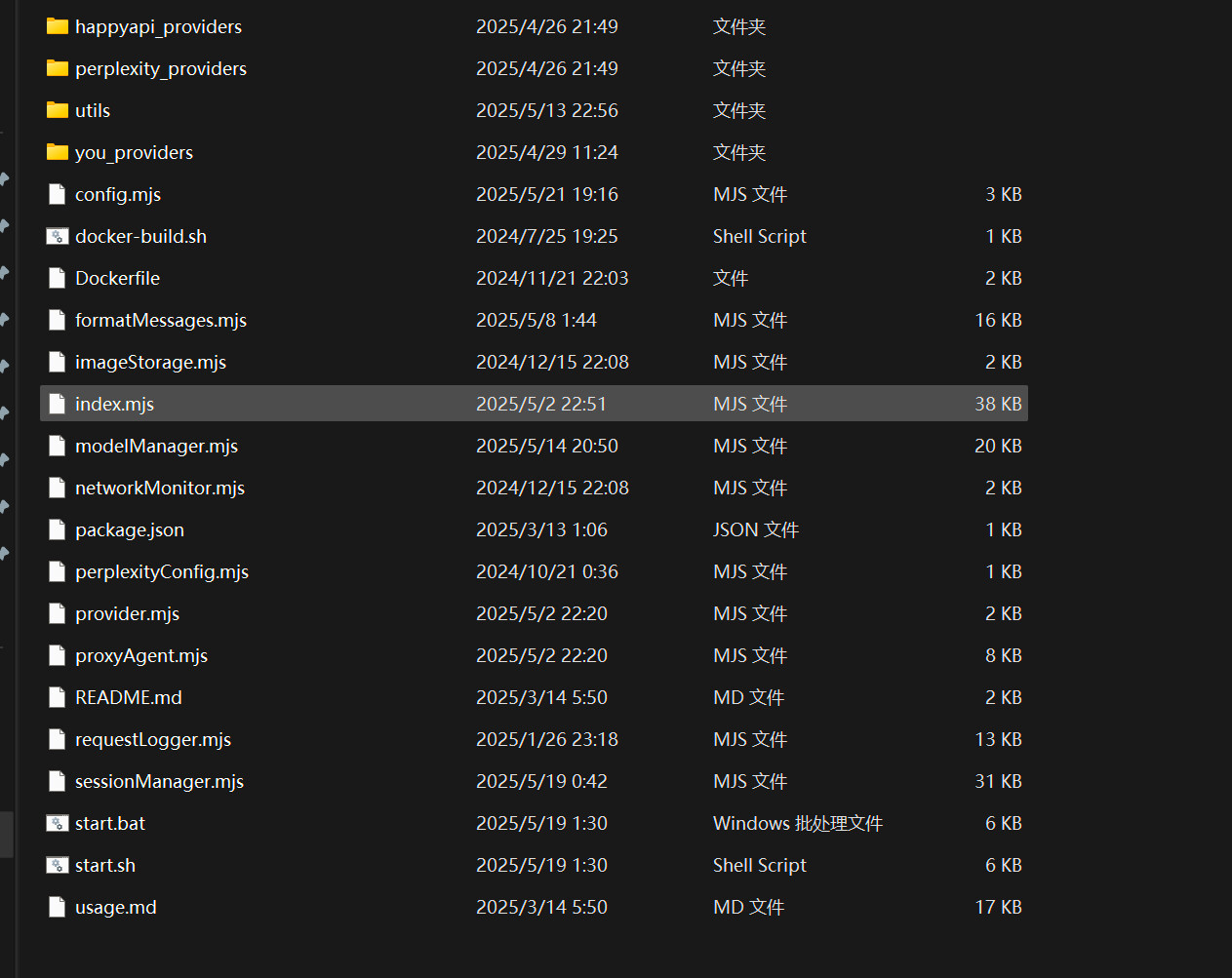Select the index.mjs file name
This screenshot has height=978, width=1232.
114,404
